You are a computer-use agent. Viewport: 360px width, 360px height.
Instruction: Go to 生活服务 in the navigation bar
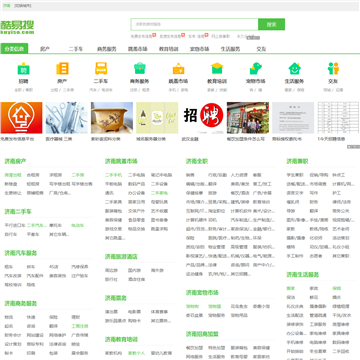point(230,49)
